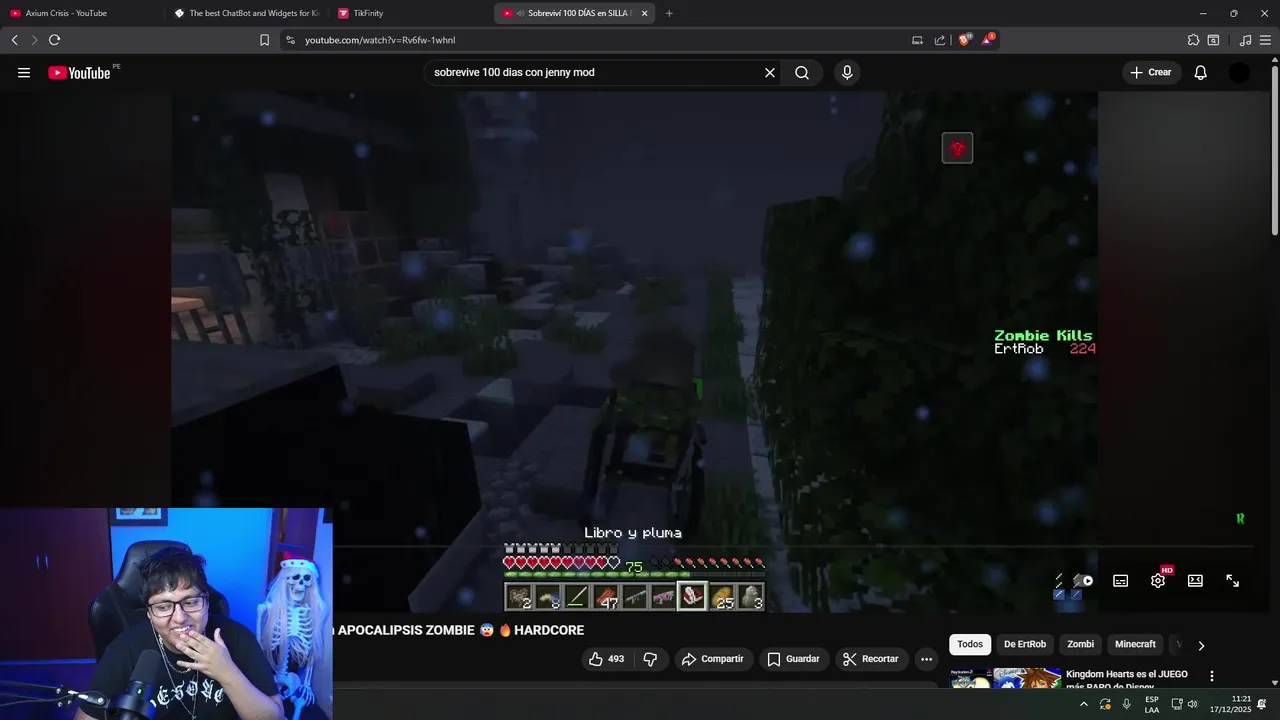
Task: Open Windows notification center bell
Action: point(1262,704)
